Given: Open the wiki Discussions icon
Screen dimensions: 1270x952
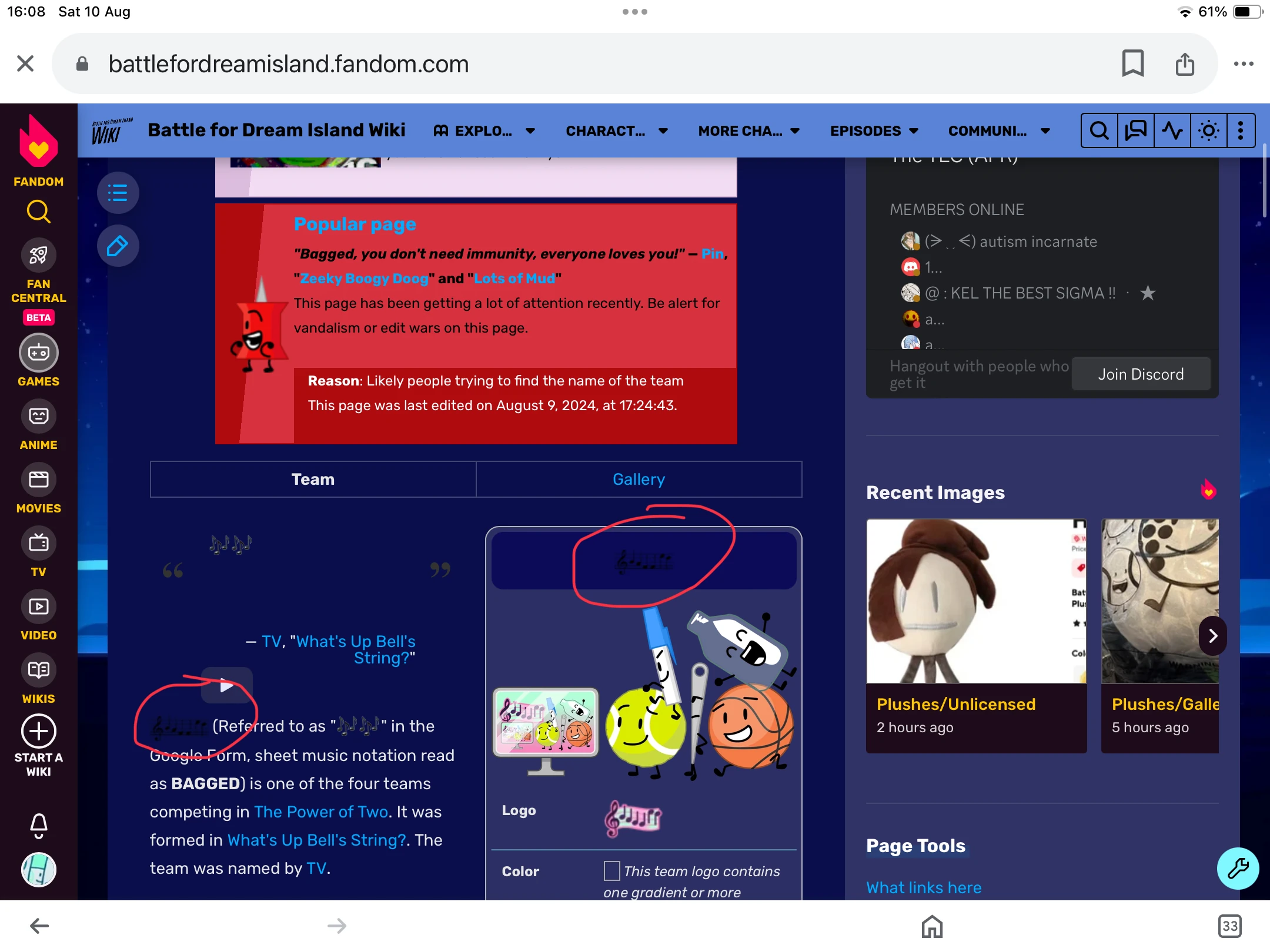Looking at the screenshot, I should [x=1135, y=130].
